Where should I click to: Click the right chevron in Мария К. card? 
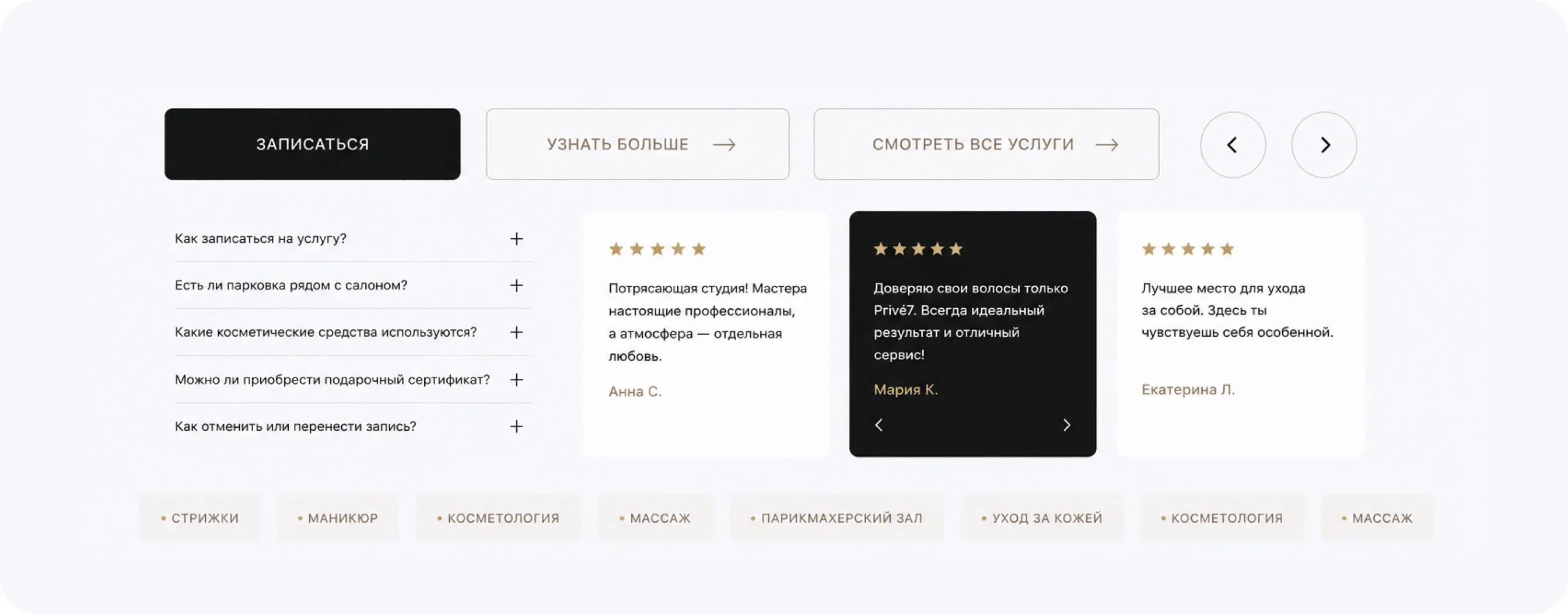(x=1066, y=425)
